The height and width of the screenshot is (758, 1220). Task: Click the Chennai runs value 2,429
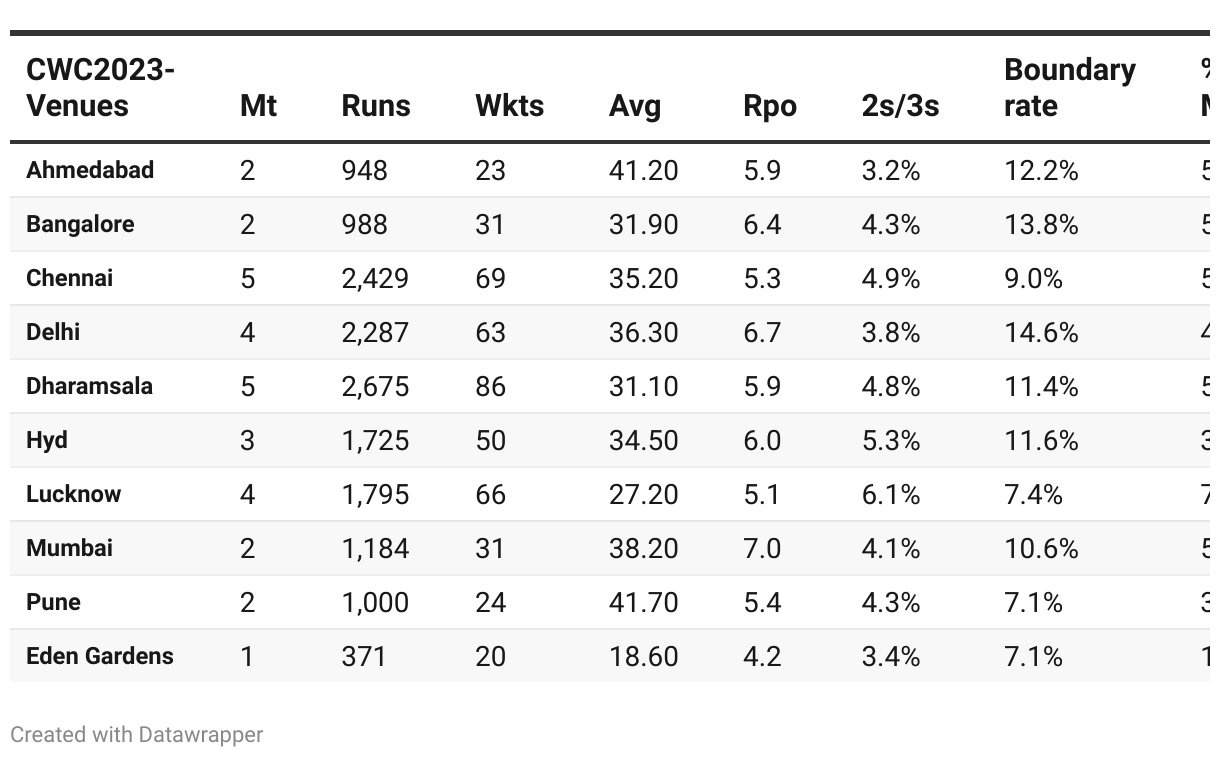click(x=375, y=278)
